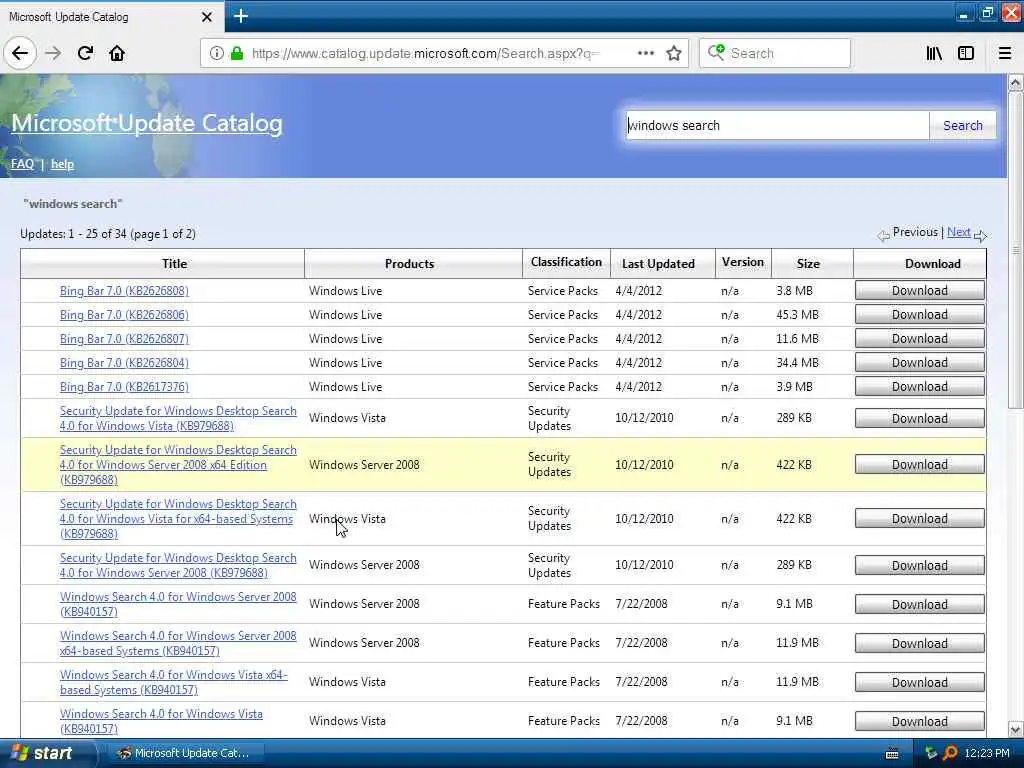Focus the address bar URL field
Screen dimensions: 1024x768
[424, 54]
